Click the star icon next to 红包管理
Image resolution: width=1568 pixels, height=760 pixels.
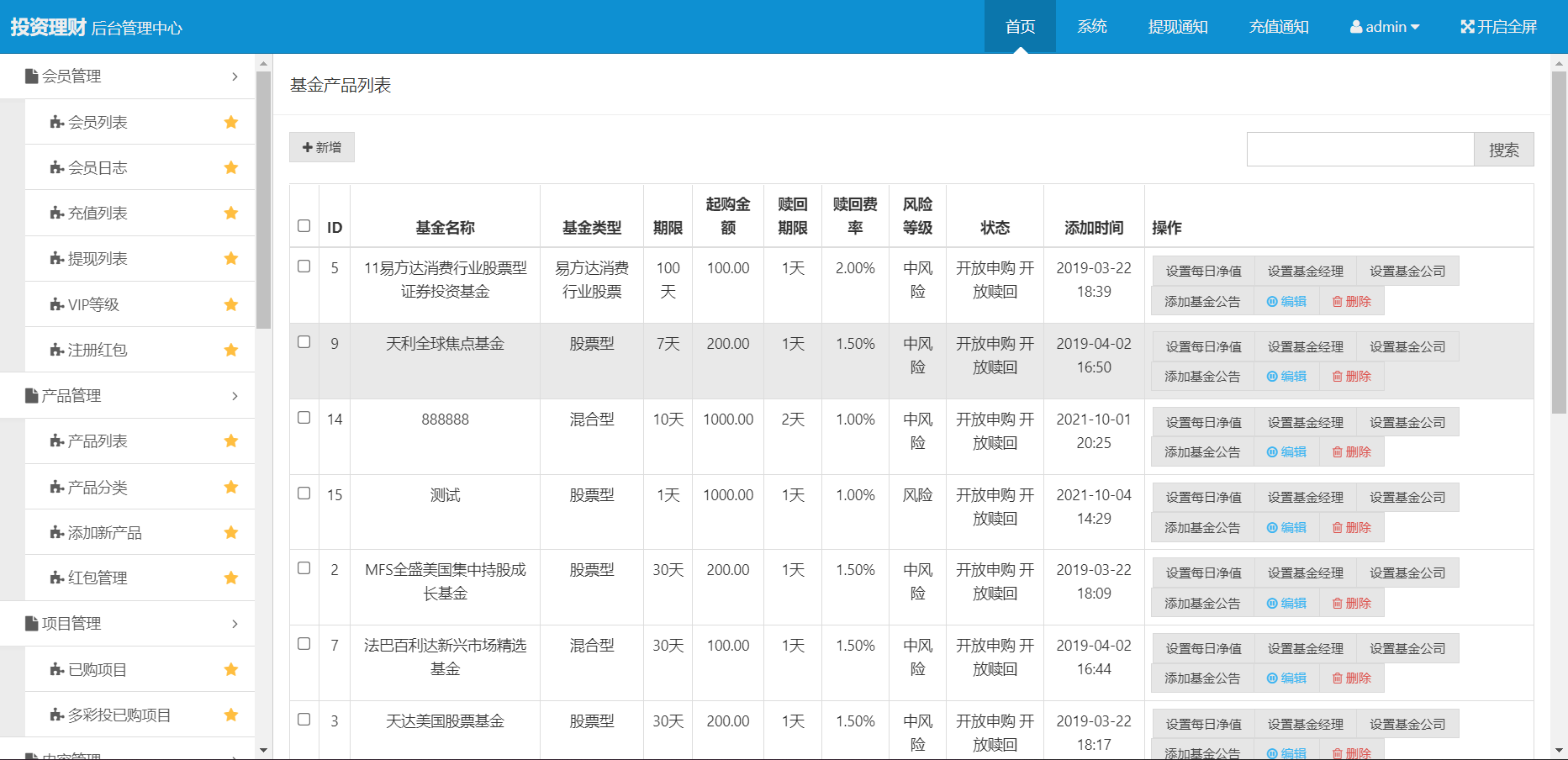231,578
